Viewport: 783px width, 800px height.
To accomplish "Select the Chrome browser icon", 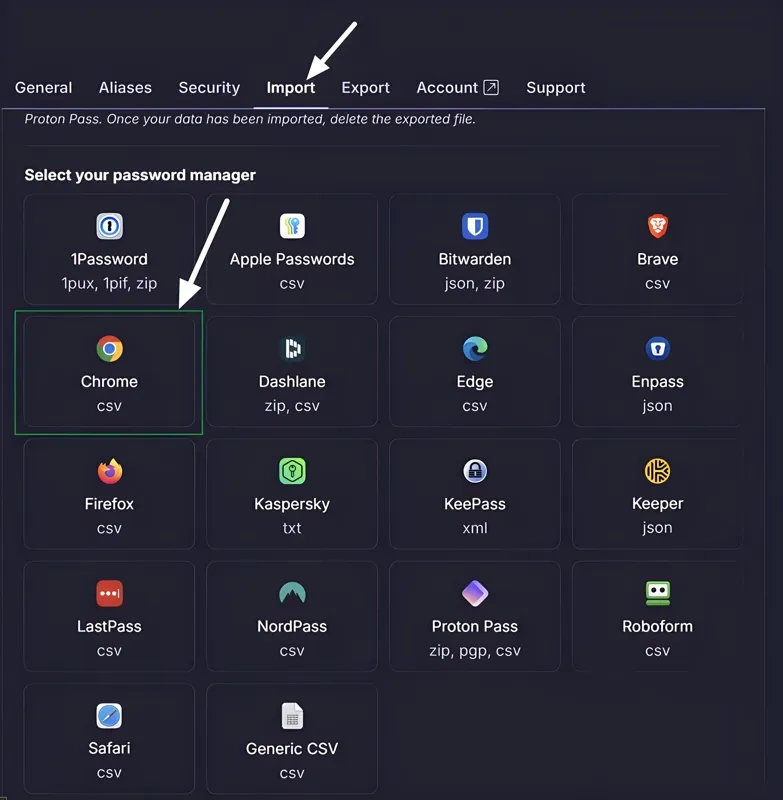I will tap(109, 349).
